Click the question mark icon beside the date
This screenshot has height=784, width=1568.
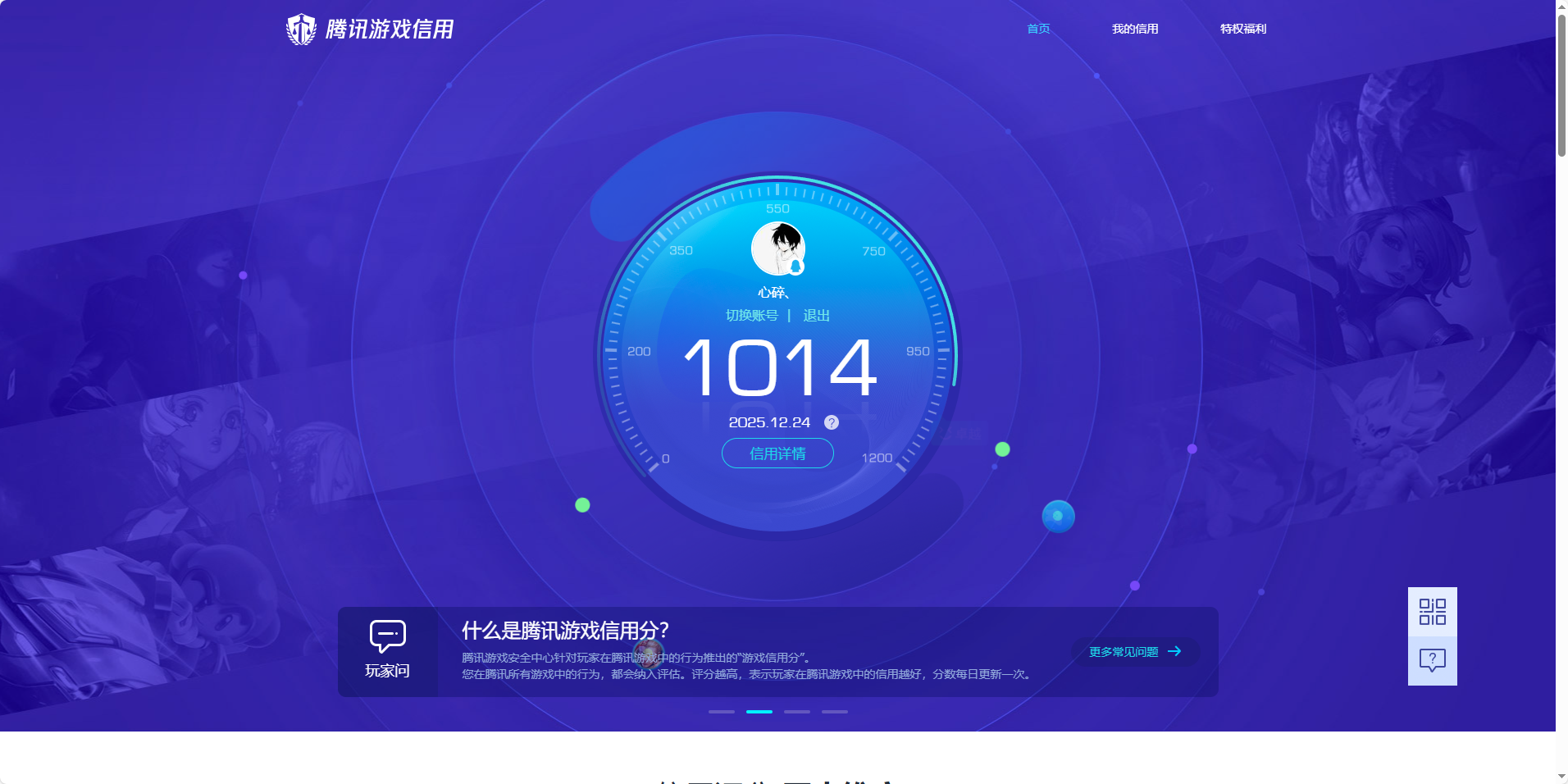click(832, 422)
